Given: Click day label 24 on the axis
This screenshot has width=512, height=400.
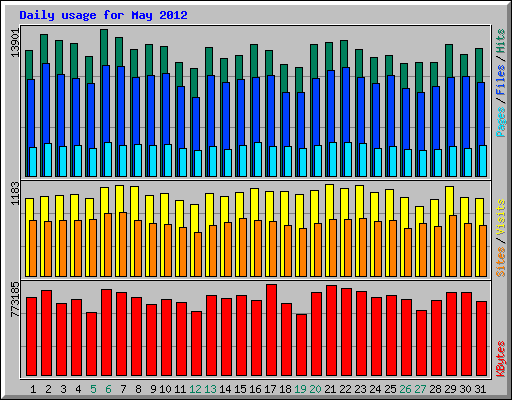Looking at the screenshot, I should [x=375, y=389].
